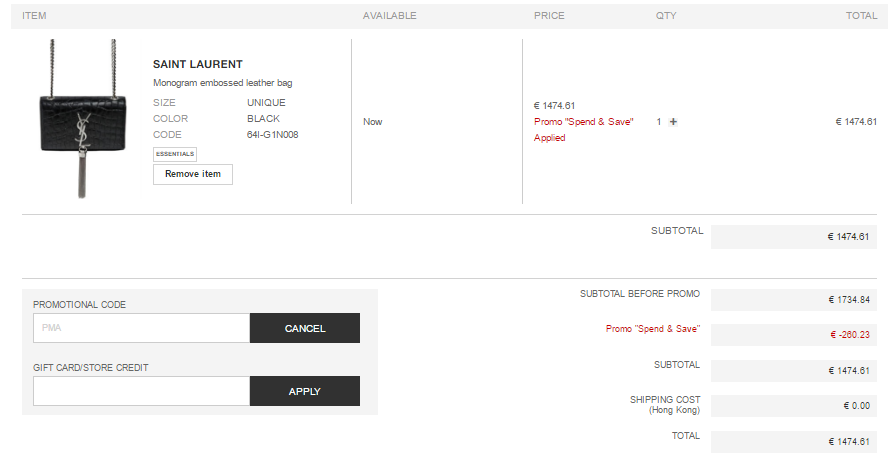Apply the gift card or store credit
894x465 pixels.
pos(304,391)
